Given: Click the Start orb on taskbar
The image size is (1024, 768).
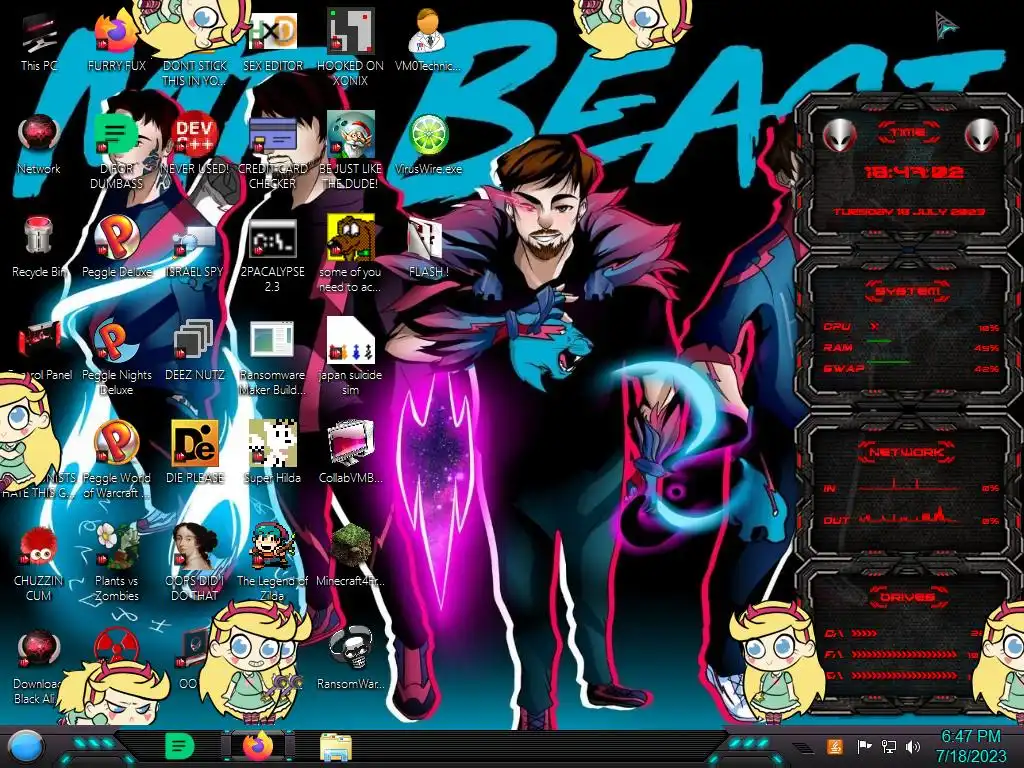Looking at the screenshot, I should 25,746.
